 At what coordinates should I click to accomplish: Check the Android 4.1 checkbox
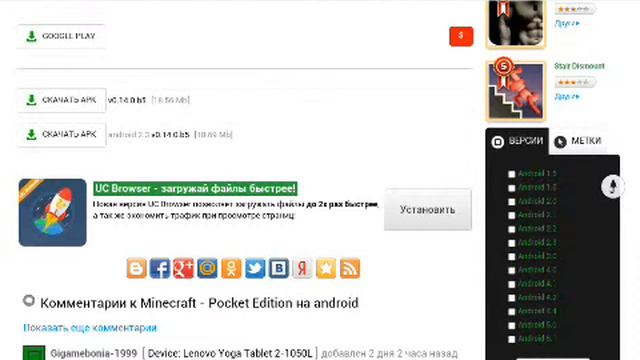(x=511, y=284)
